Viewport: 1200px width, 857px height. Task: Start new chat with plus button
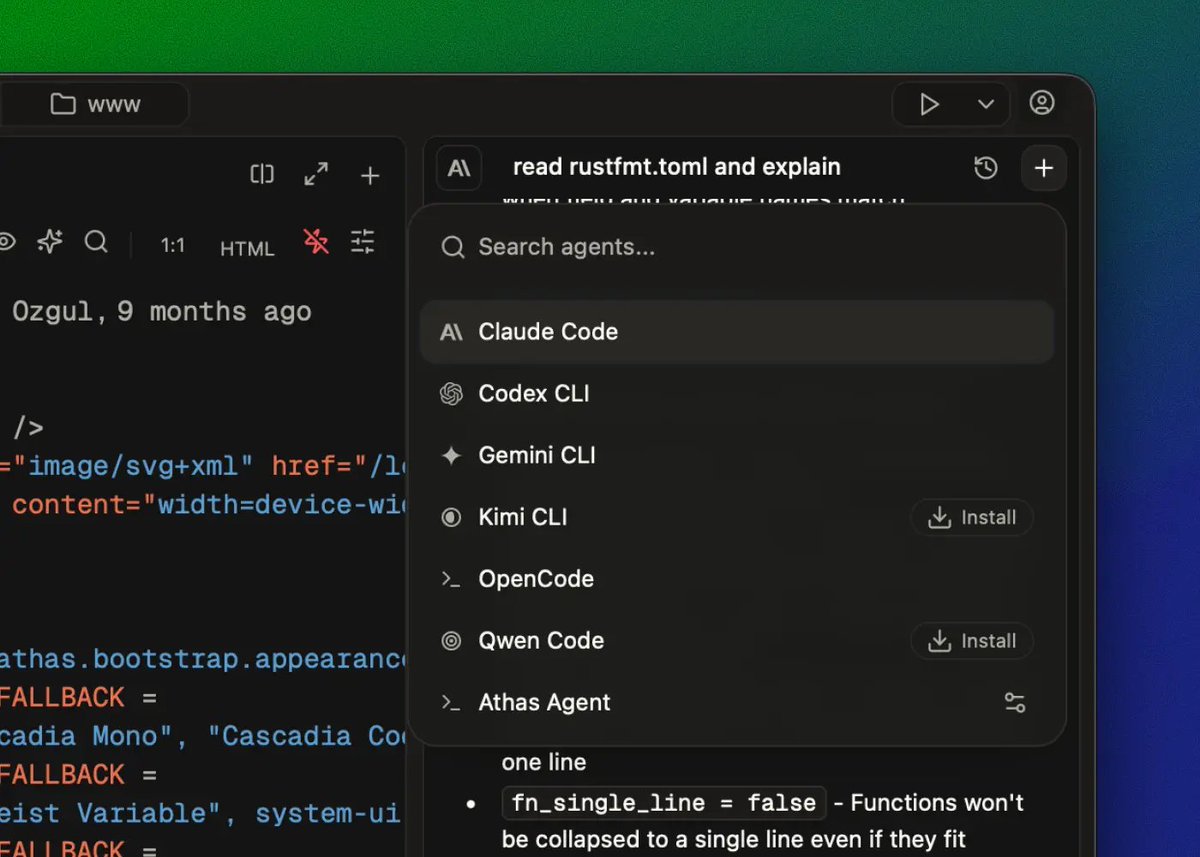pos(1044,168)
